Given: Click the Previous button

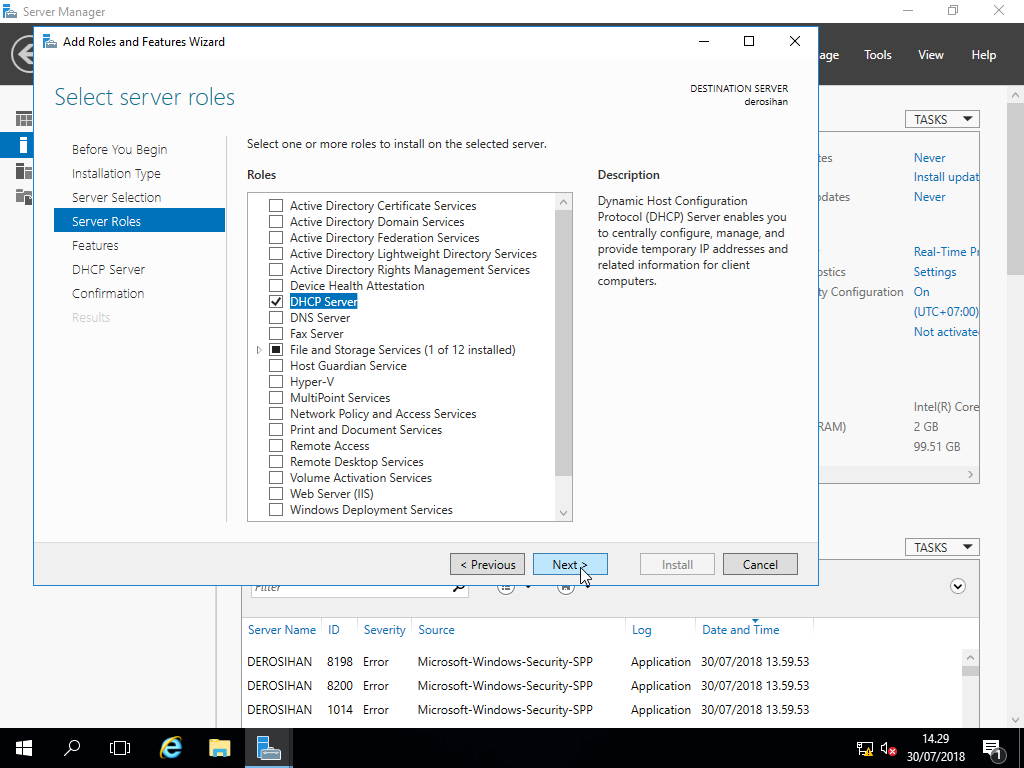Looking at the screenshot, I should pyautogui.click(x=487, y=564).
